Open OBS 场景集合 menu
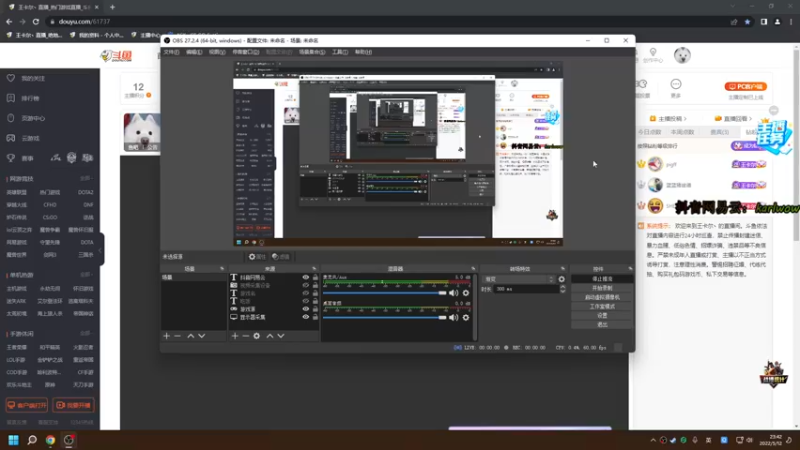The height and width of the screenshot is (450, 800). [x=312, y=52]
